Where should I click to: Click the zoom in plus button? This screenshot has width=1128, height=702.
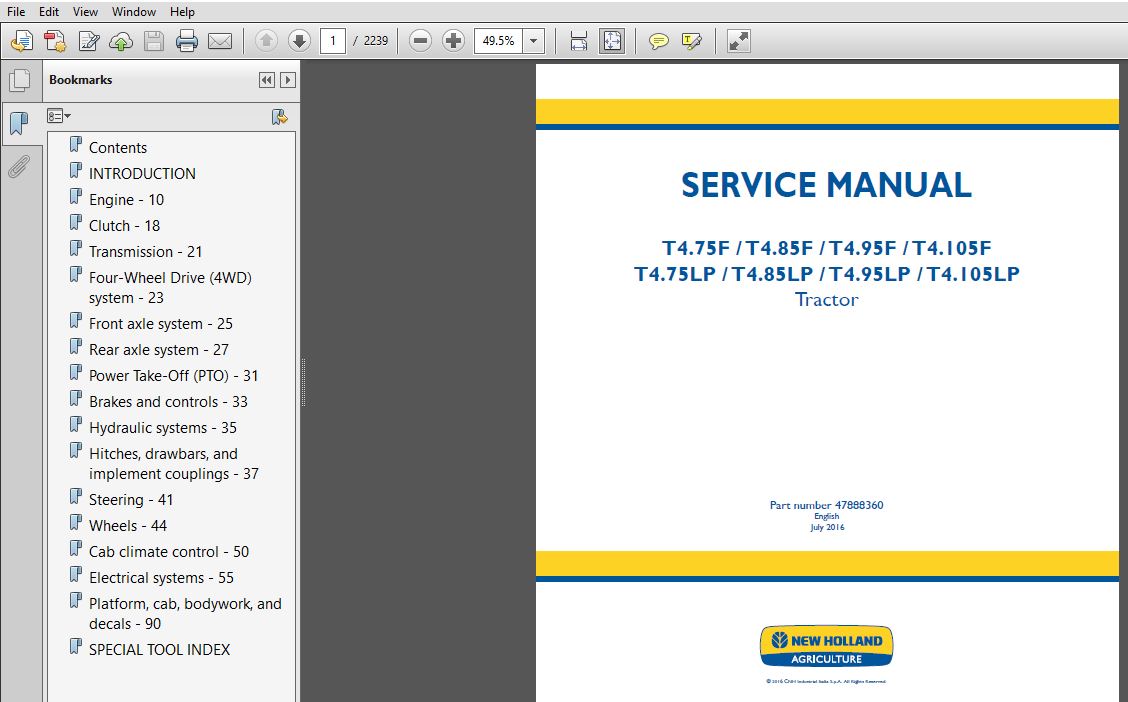pos(453,41)
